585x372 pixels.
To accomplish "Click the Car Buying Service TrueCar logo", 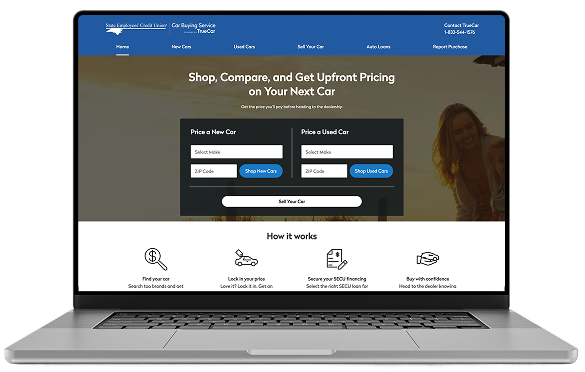I will (193, 28).
